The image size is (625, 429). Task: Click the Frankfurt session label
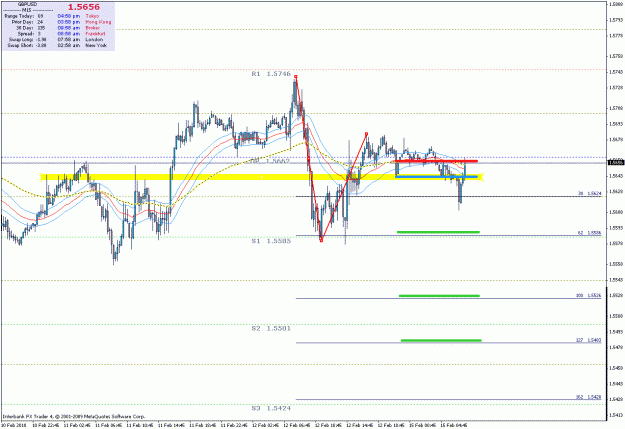tap(95, 34)
